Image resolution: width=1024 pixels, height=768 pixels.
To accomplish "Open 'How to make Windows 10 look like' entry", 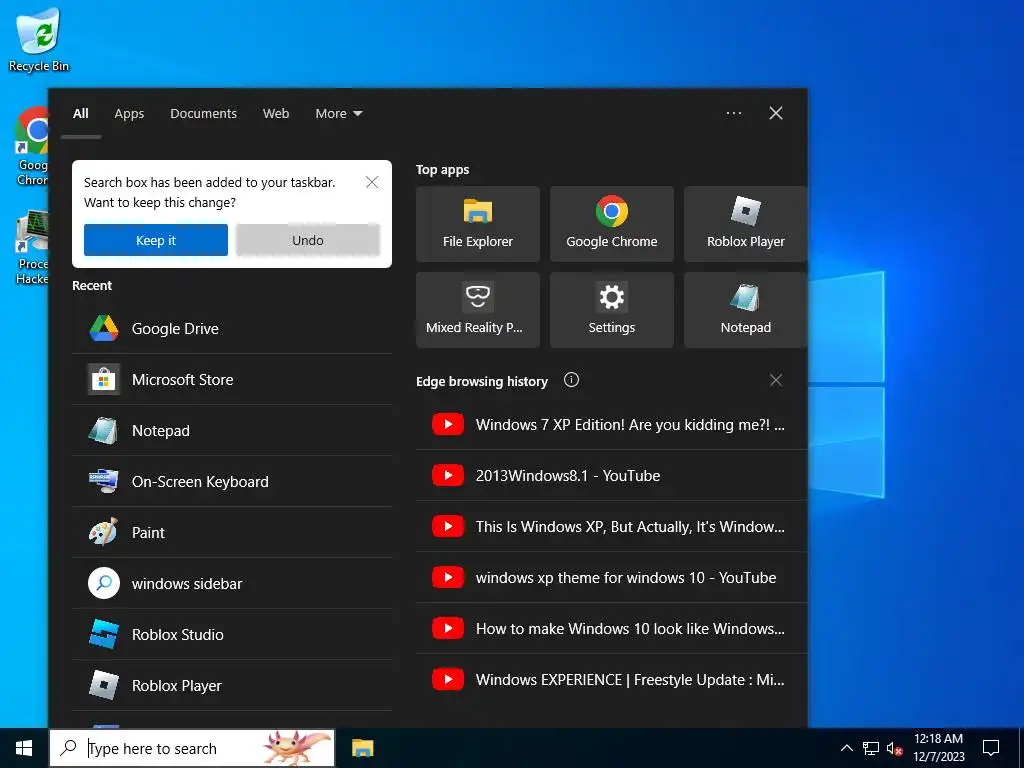I will click(611, 628).
